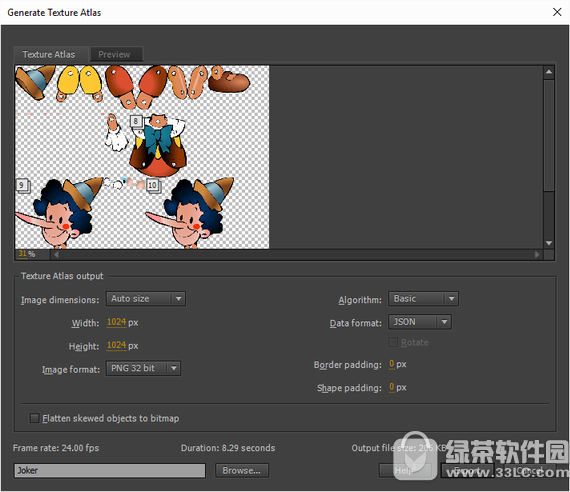The width and height of the screenshot is (570, 492).
Task: Click the left Pinocchio head sprite
Action: [60, 213]
